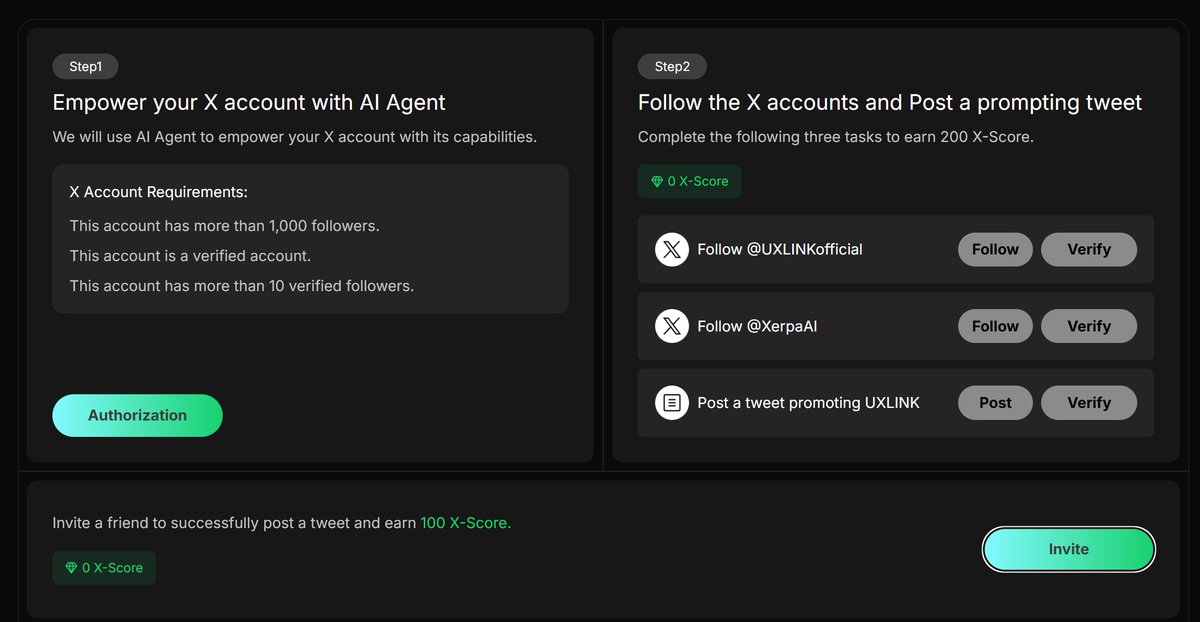The height and width of the screenshot is (622, 1200).
Task: Click the Step1 label badge
Action: pos(85,67)
